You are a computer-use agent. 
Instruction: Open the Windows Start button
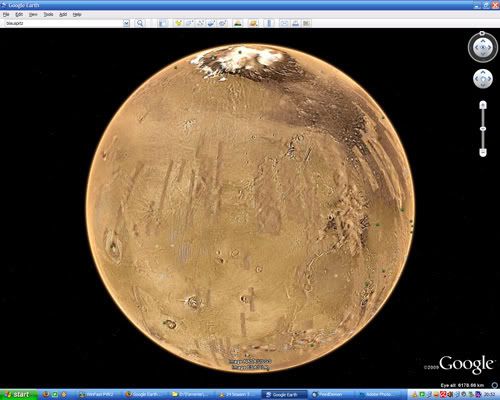(19, 395)
